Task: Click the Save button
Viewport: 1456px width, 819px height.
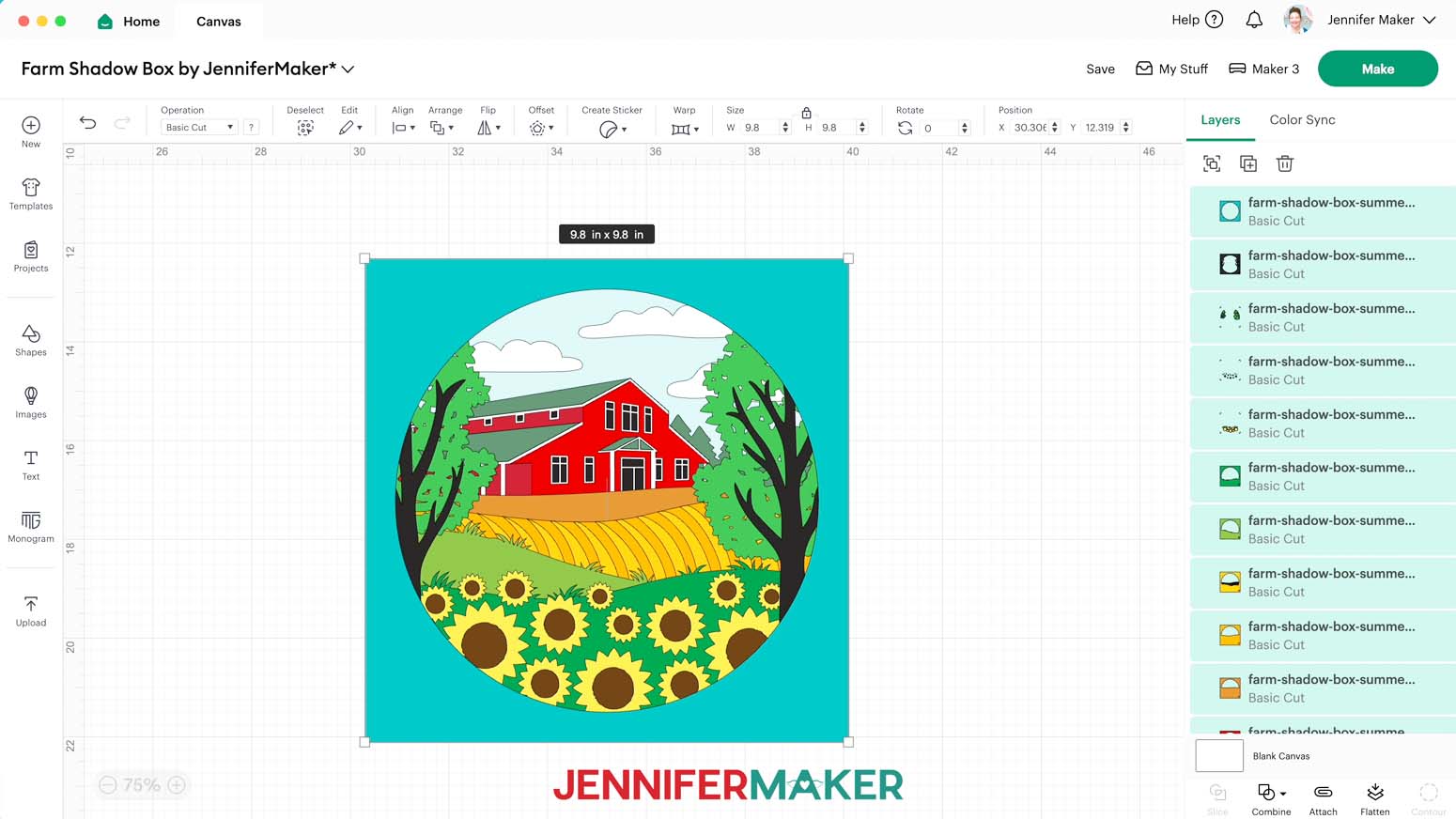Action: tap(1100, 69)
